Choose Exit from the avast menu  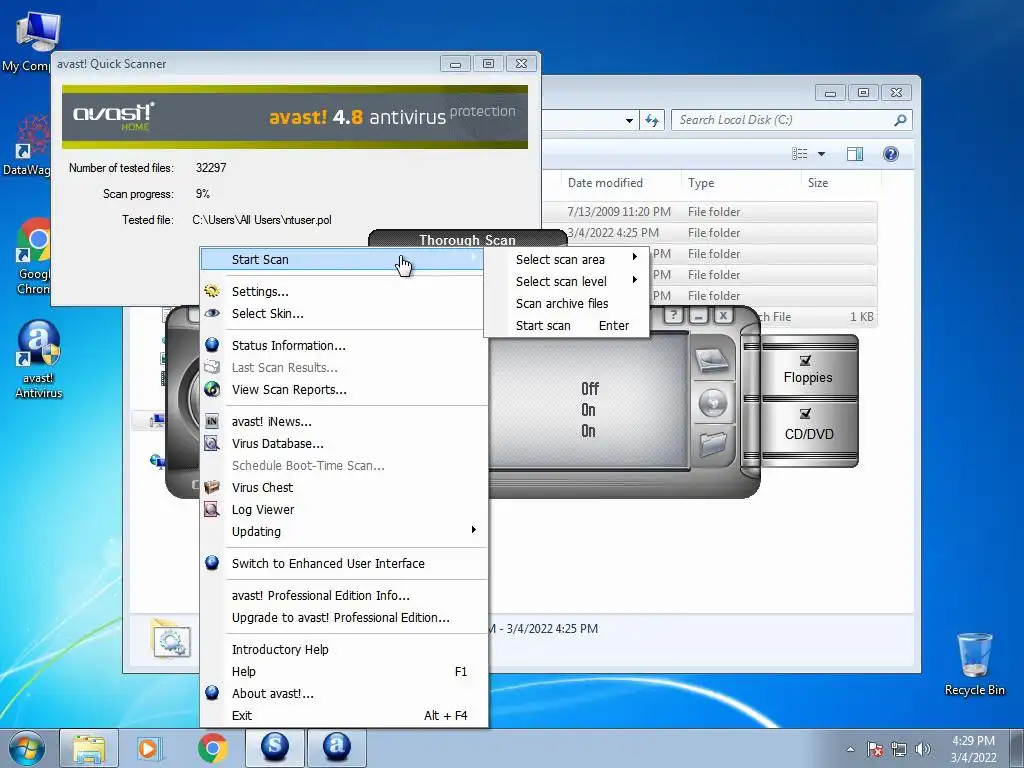click(x=344, y=715)
